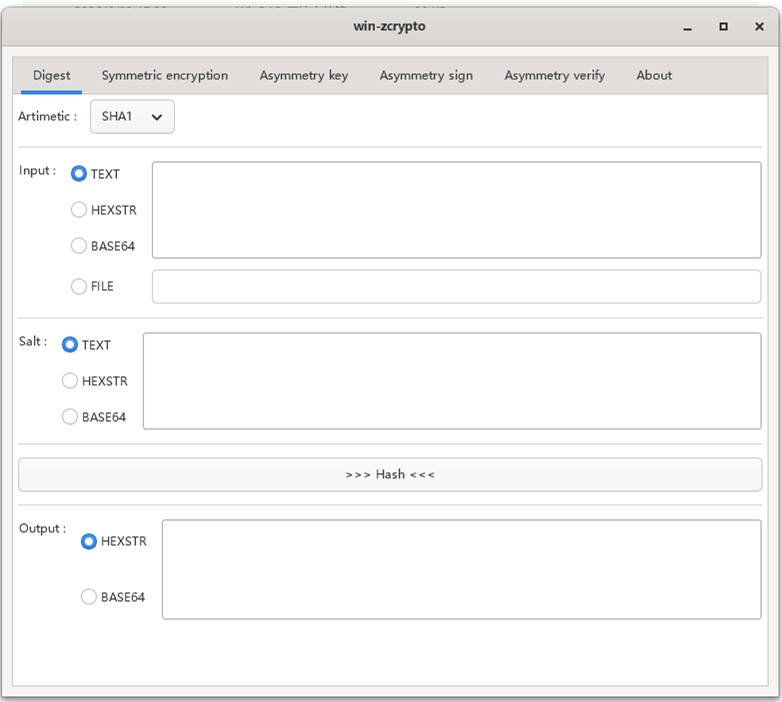This screenshot has height=702, width=782.
Task: Open the About tab
Action: point(654,75)
